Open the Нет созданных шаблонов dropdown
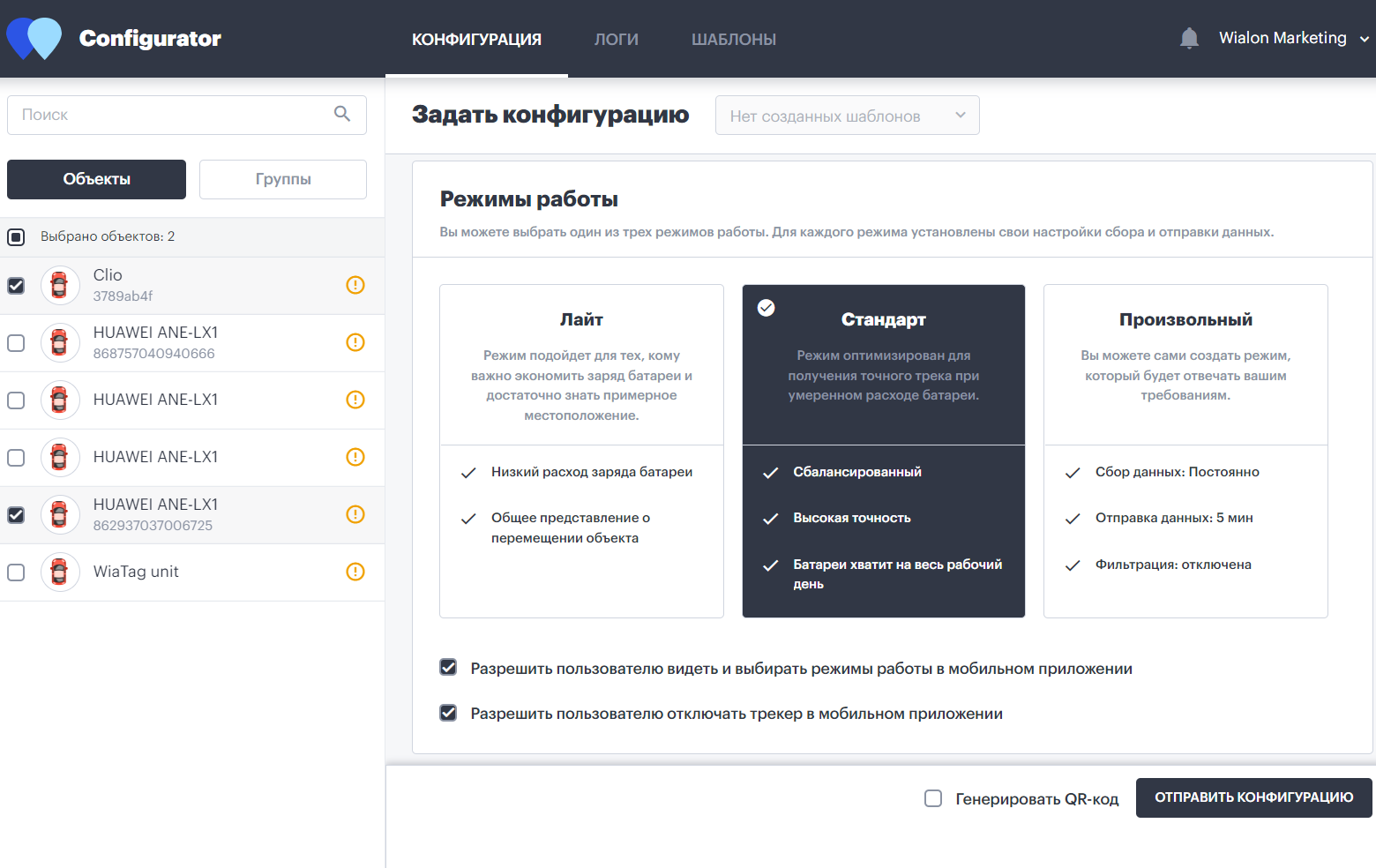 click(x=847, y=116)
